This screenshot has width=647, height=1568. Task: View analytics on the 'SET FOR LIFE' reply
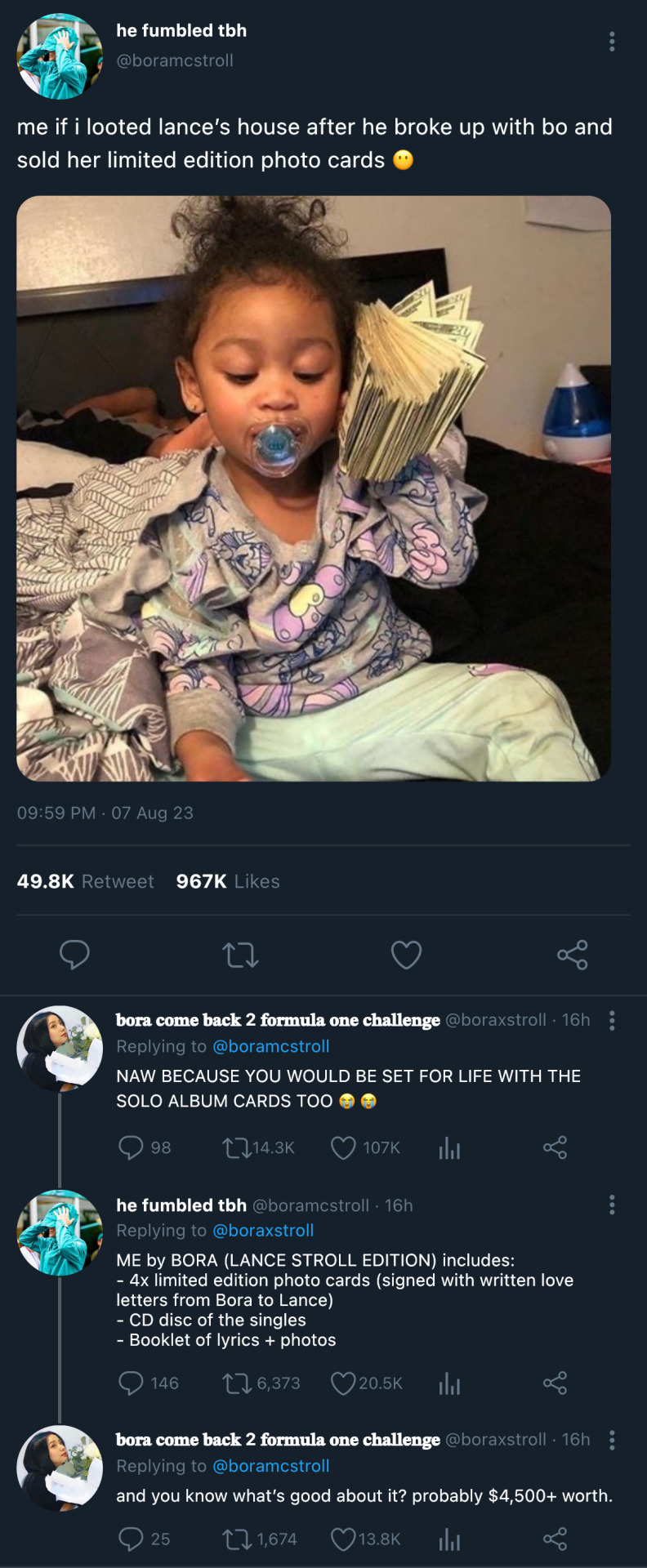click(x=449, y=1148)
